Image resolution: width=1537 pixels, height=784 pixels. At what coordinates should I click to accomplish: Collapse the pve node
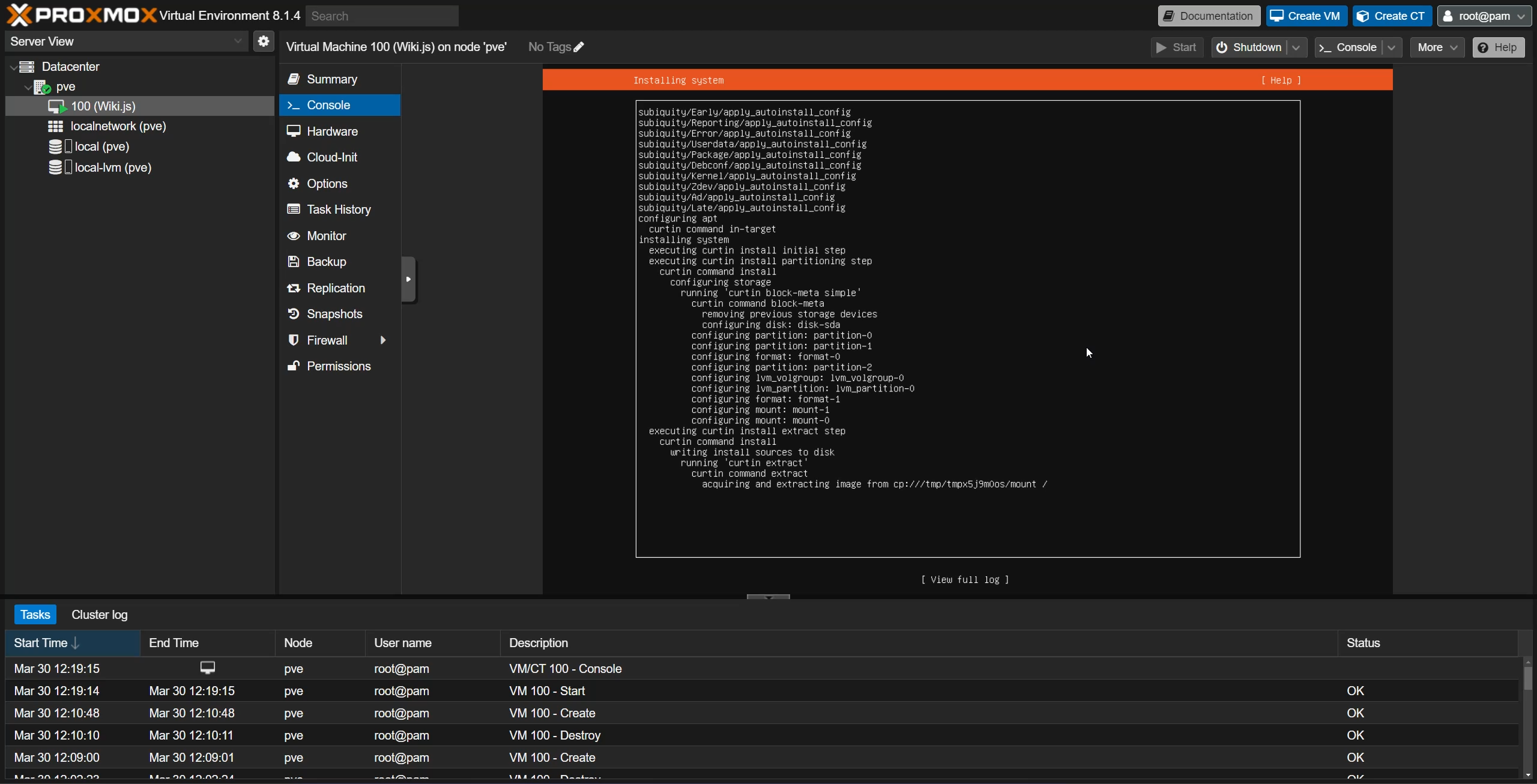click(28, 87)
